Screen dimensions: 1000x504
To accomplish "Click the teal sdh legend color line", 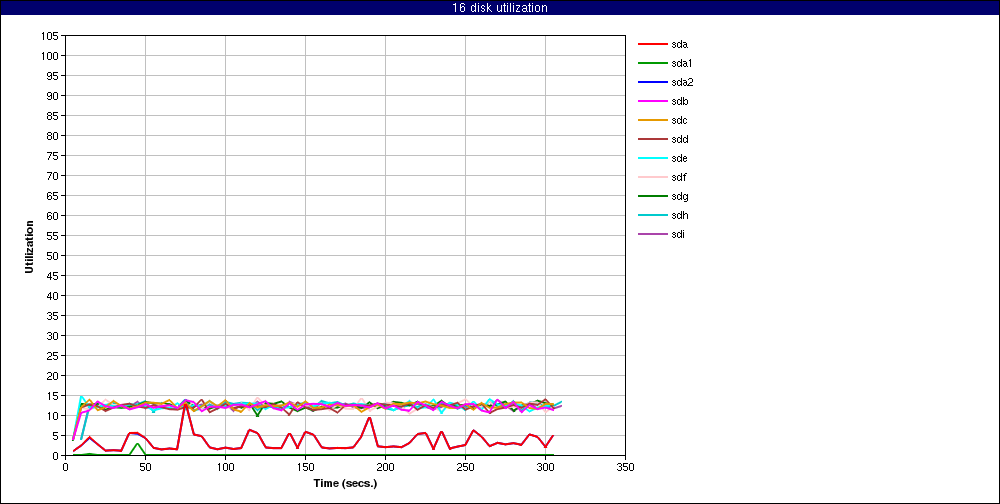I will coord(652,216).
